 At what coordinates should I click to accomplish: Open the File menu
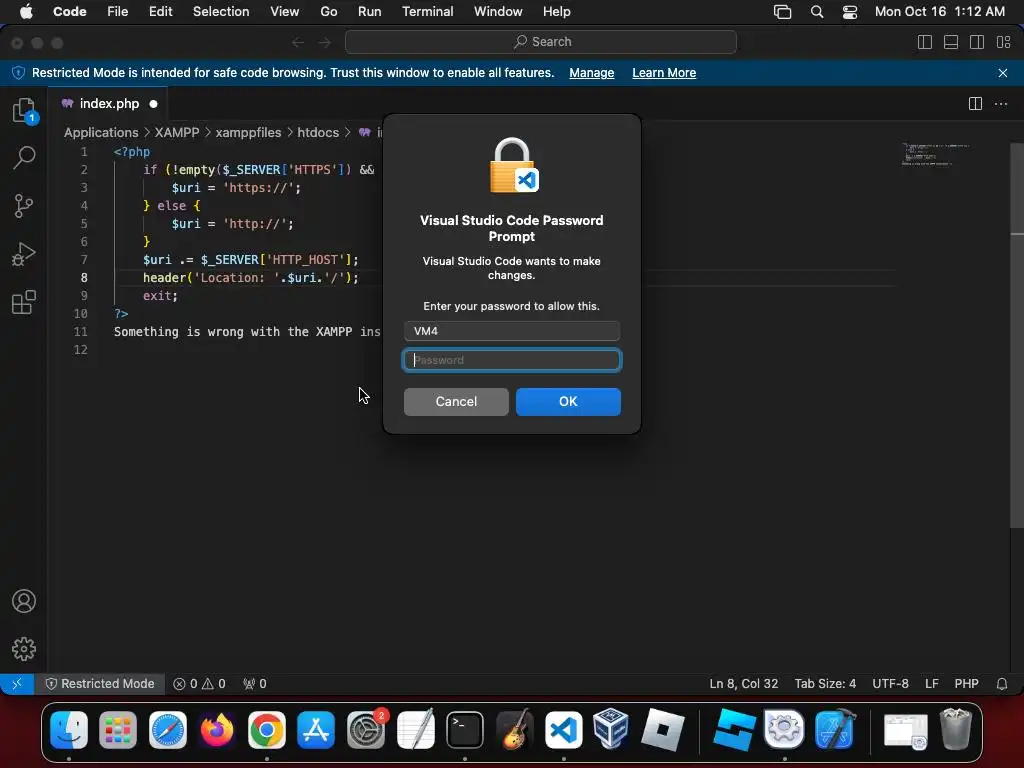118,12
